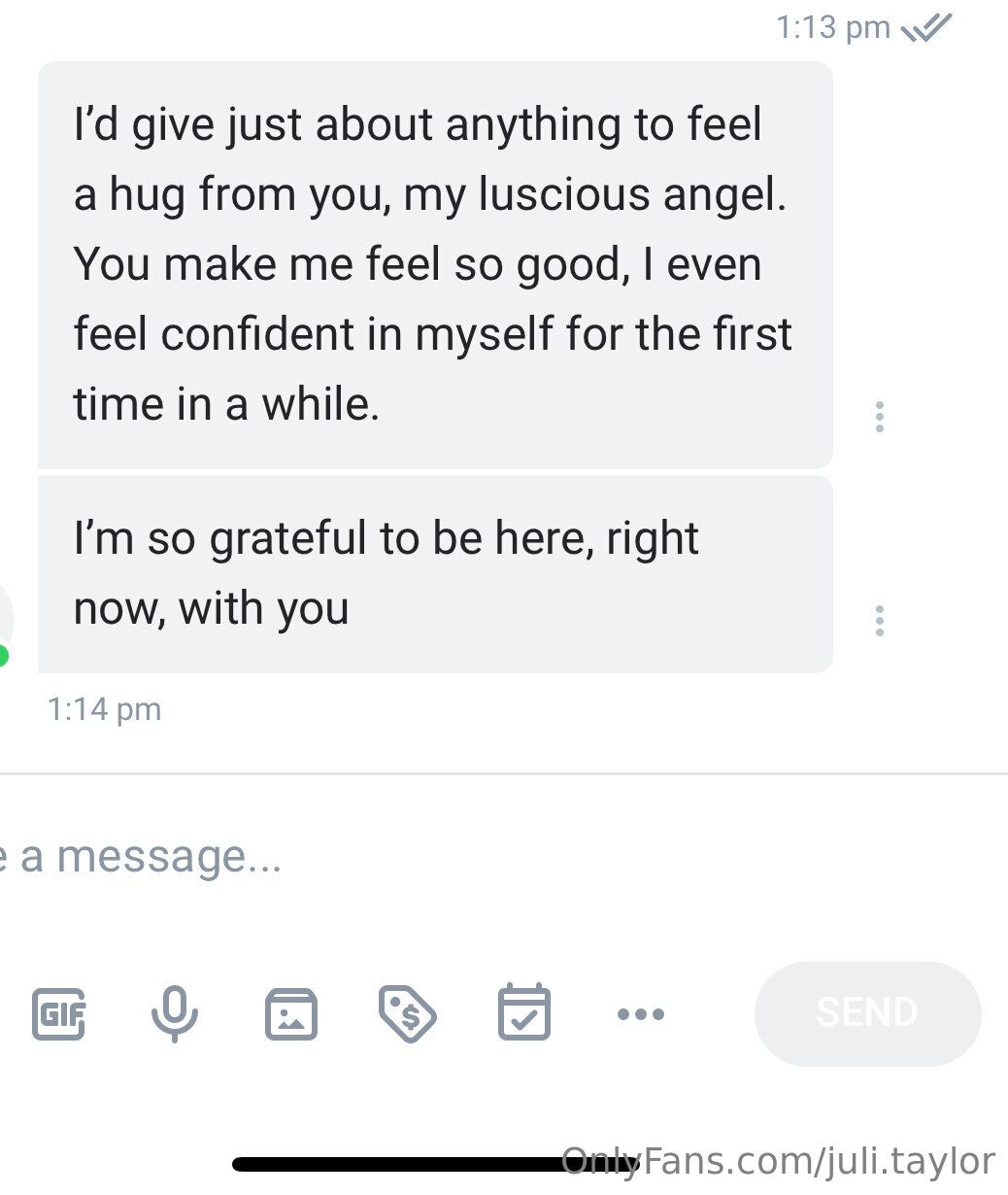
Task: Open options menu for 'luscious angel' message
Action: tap(879, 416)
